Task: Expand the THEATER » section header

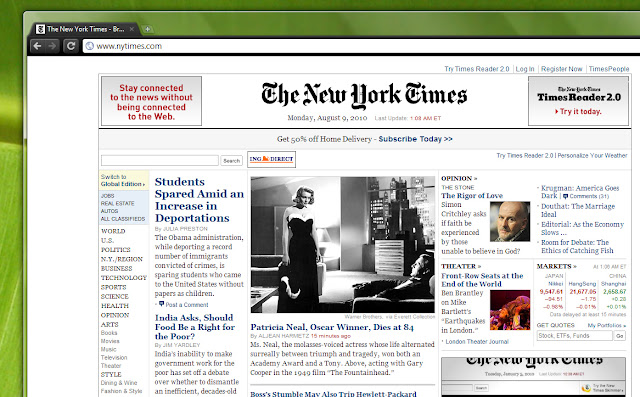Action: click(461, 266)
